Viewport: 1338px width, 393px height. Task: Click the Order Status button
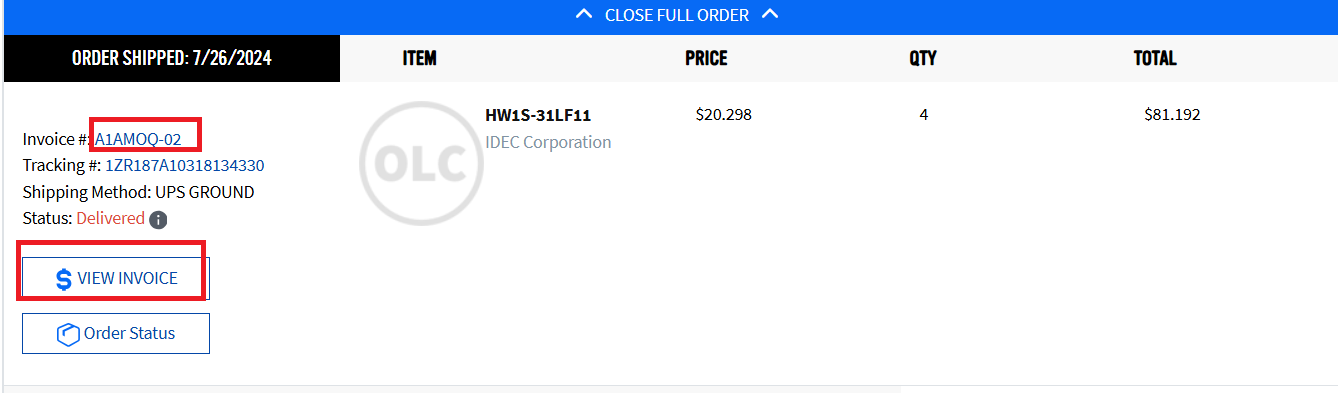click(x=116, y=333)
